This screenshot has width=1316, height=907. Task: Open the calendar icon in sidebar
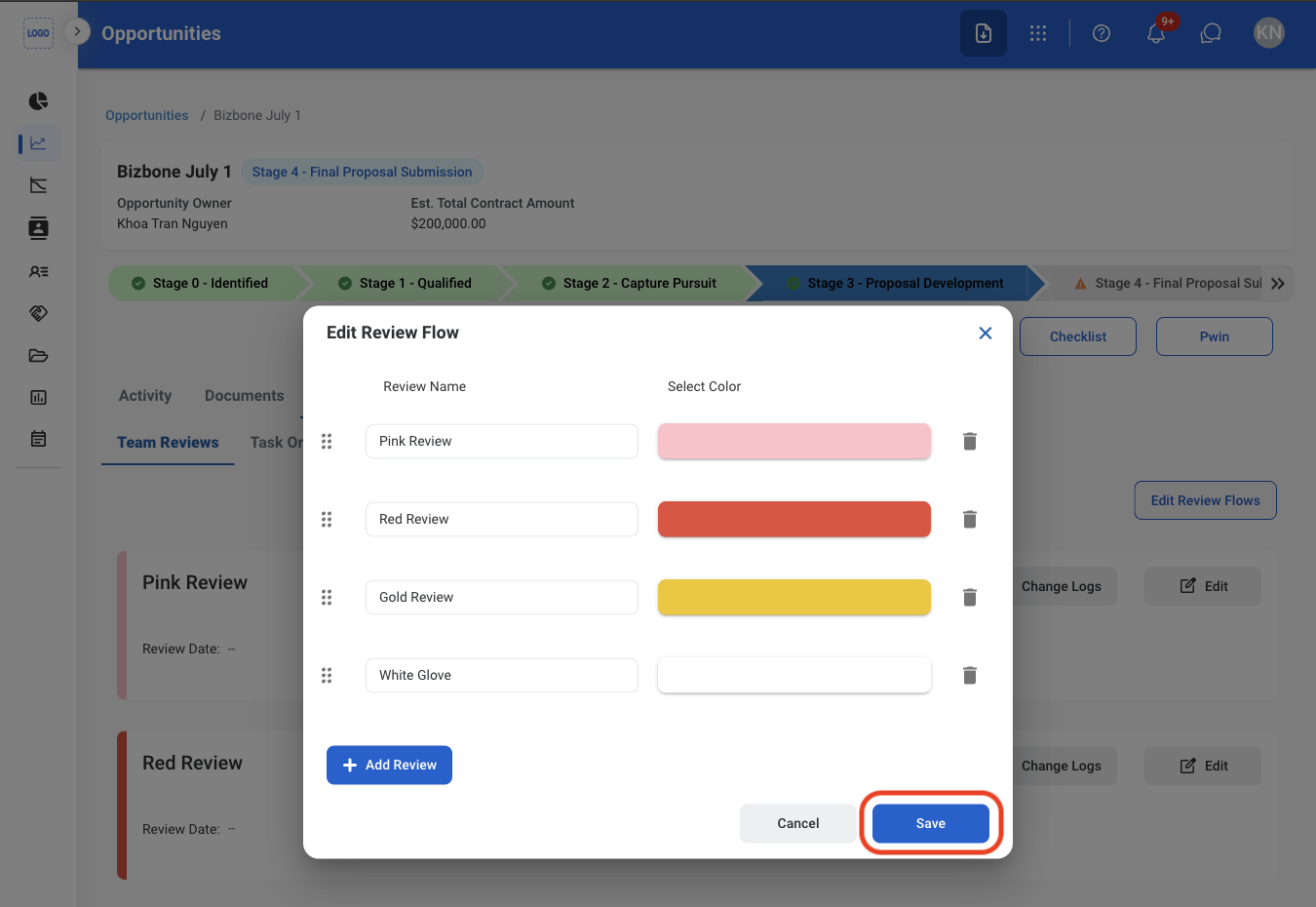pyautogui.click(x=38, y=439)
